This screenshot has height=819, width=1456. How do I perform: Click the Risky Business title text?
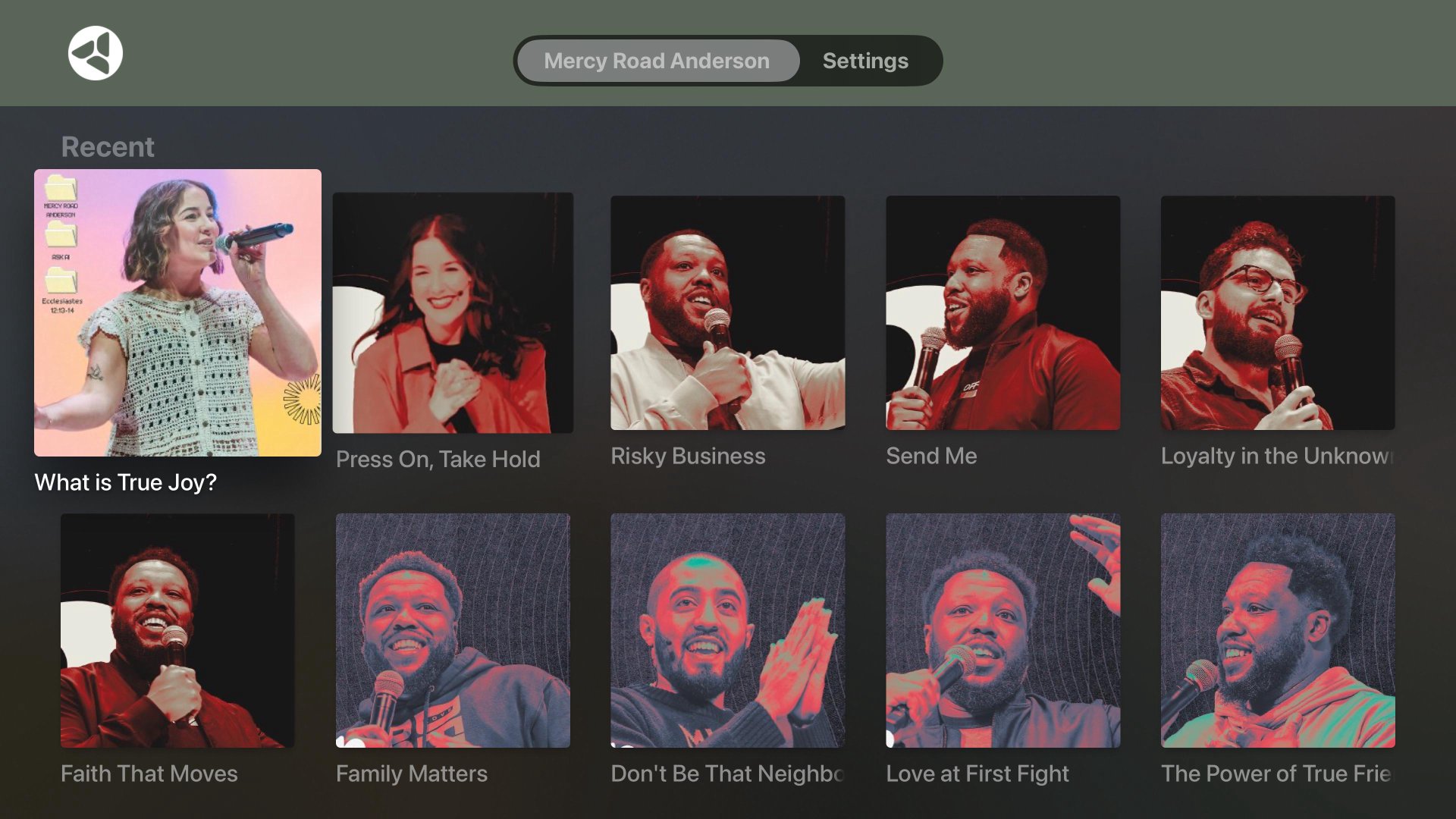(688, 456)
